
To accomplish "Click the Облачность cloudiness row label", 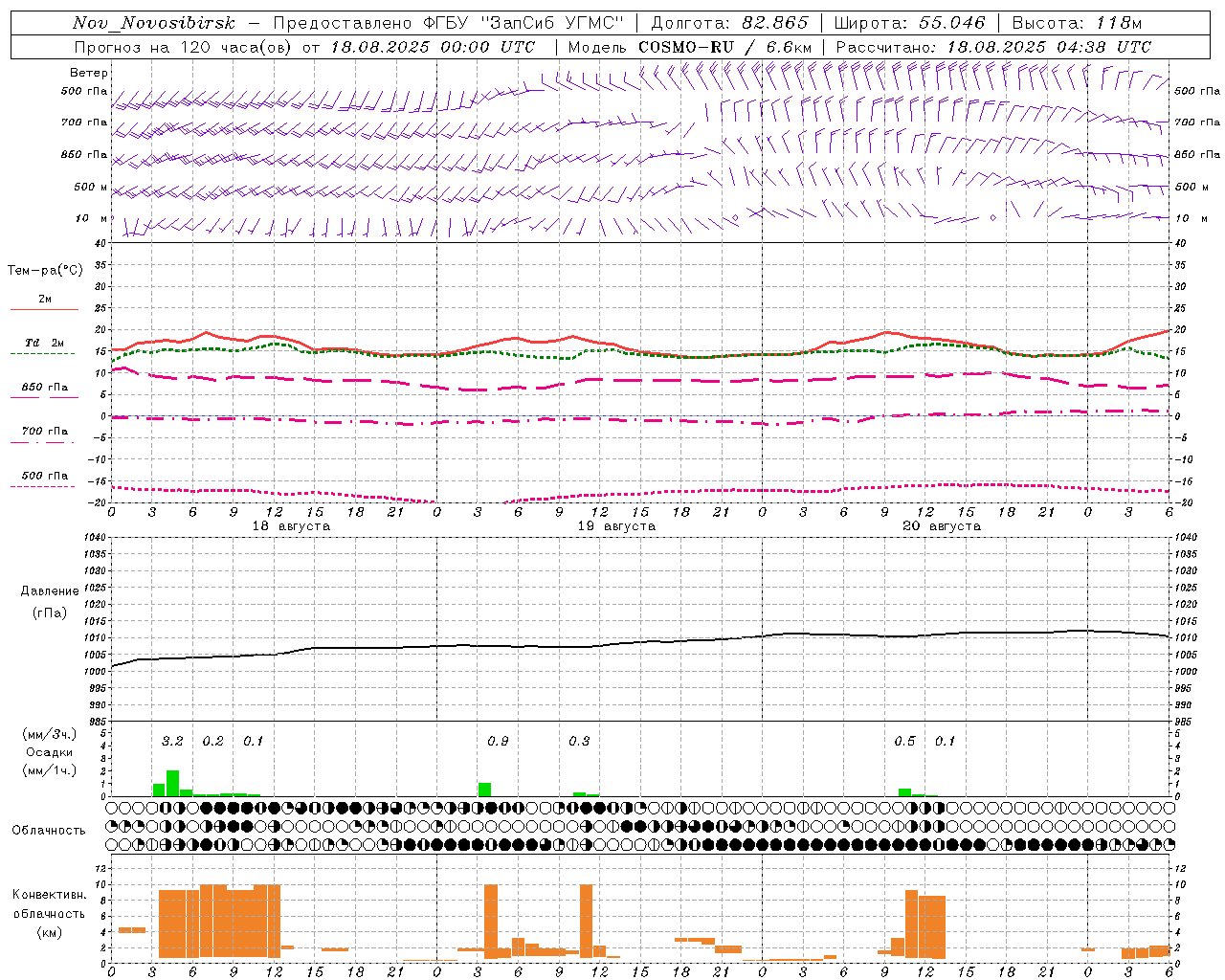I will 49,830.
